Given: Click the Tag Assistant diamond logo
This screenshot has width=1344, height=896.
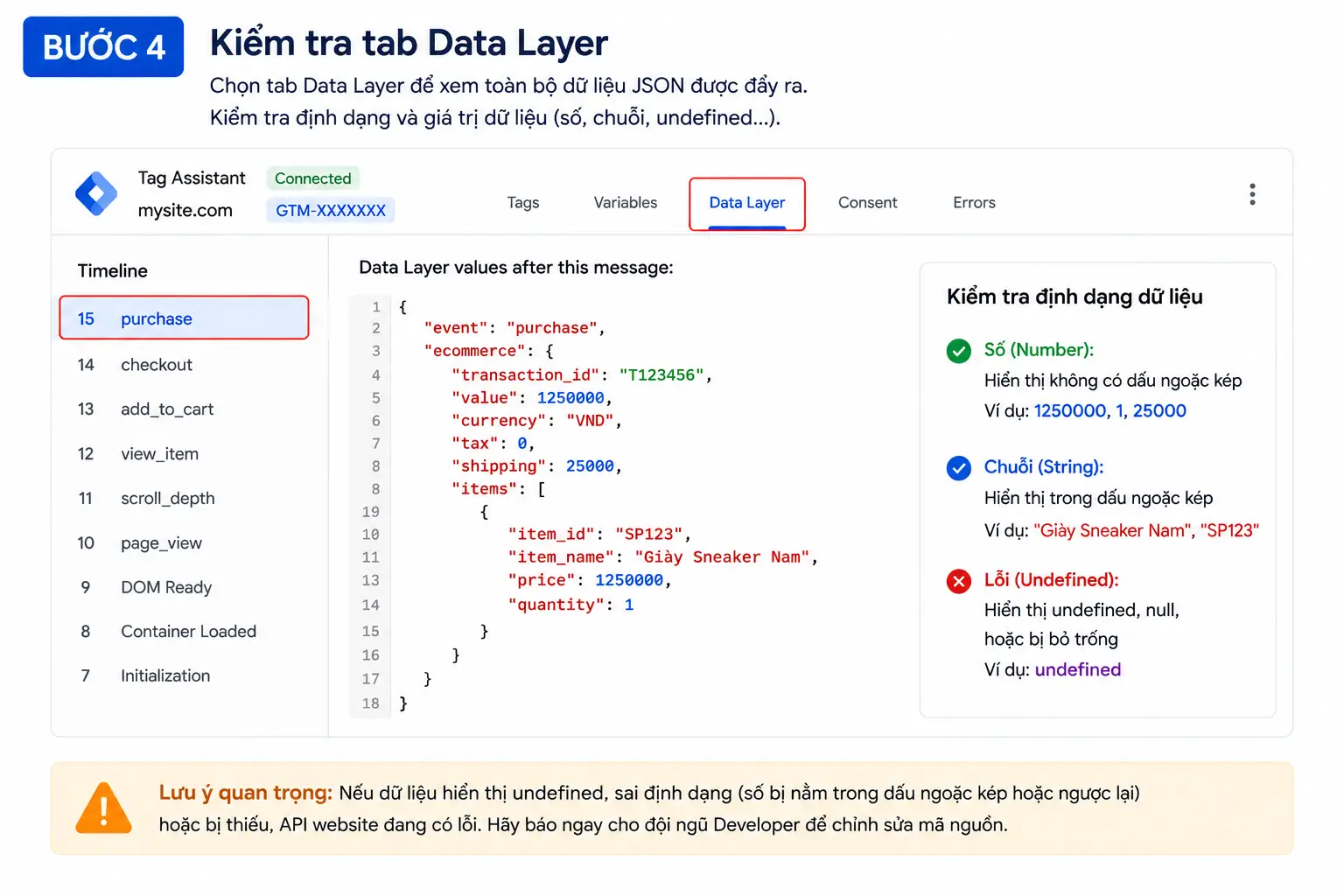Looking at the screenshot, I should pos(96,194).
